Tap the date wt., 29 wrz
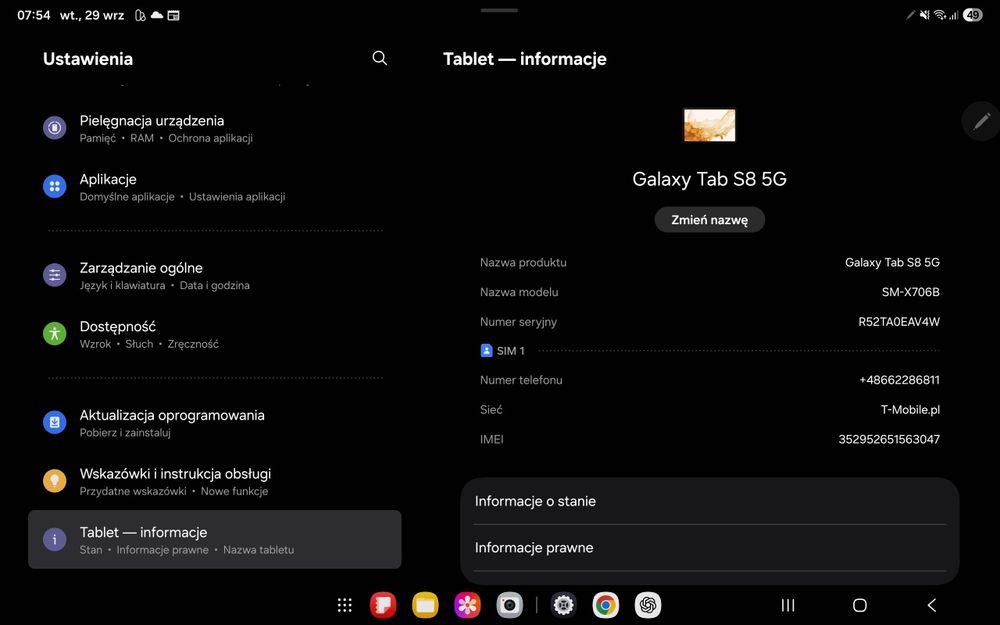Viewport: 1000px width, 625px height. (92, 15)
